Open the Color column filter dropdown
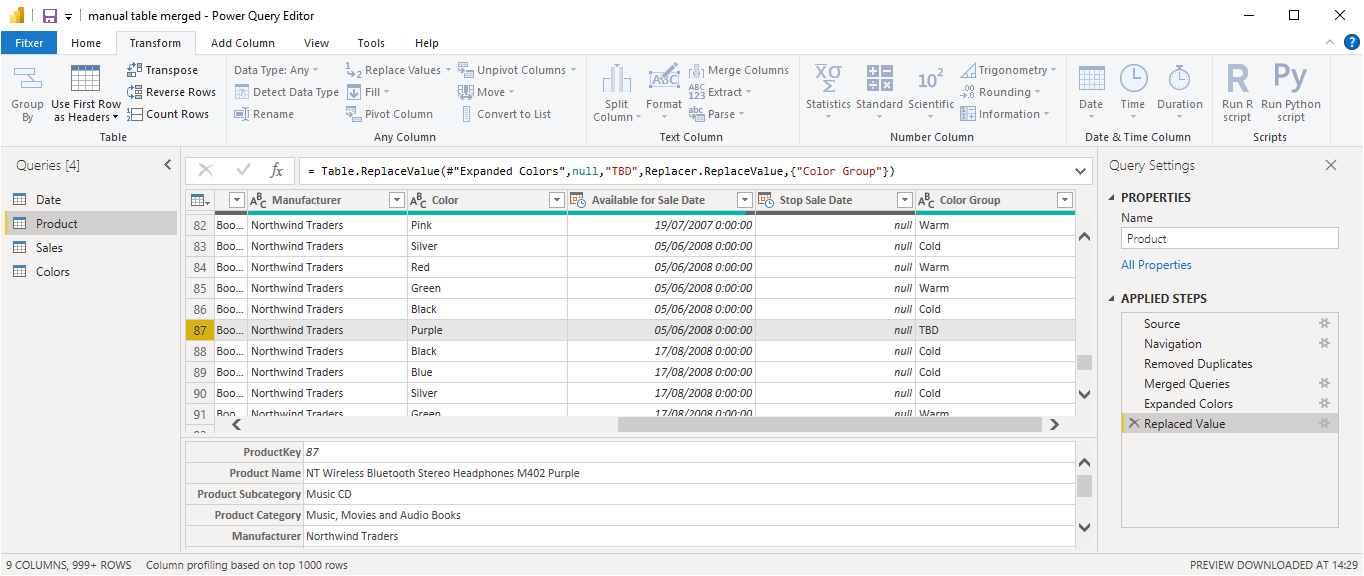The image size is (1364, 576). [557, 200]
